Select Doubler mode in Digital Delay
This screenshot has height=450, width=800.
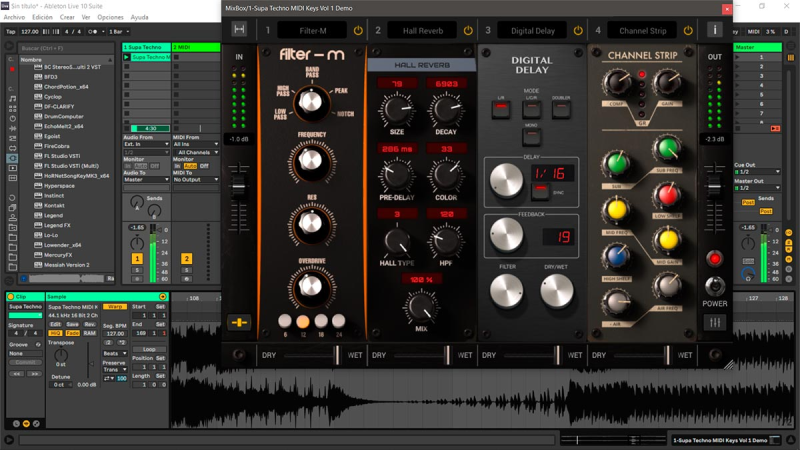pyautogui.click(x=561, y=109)
